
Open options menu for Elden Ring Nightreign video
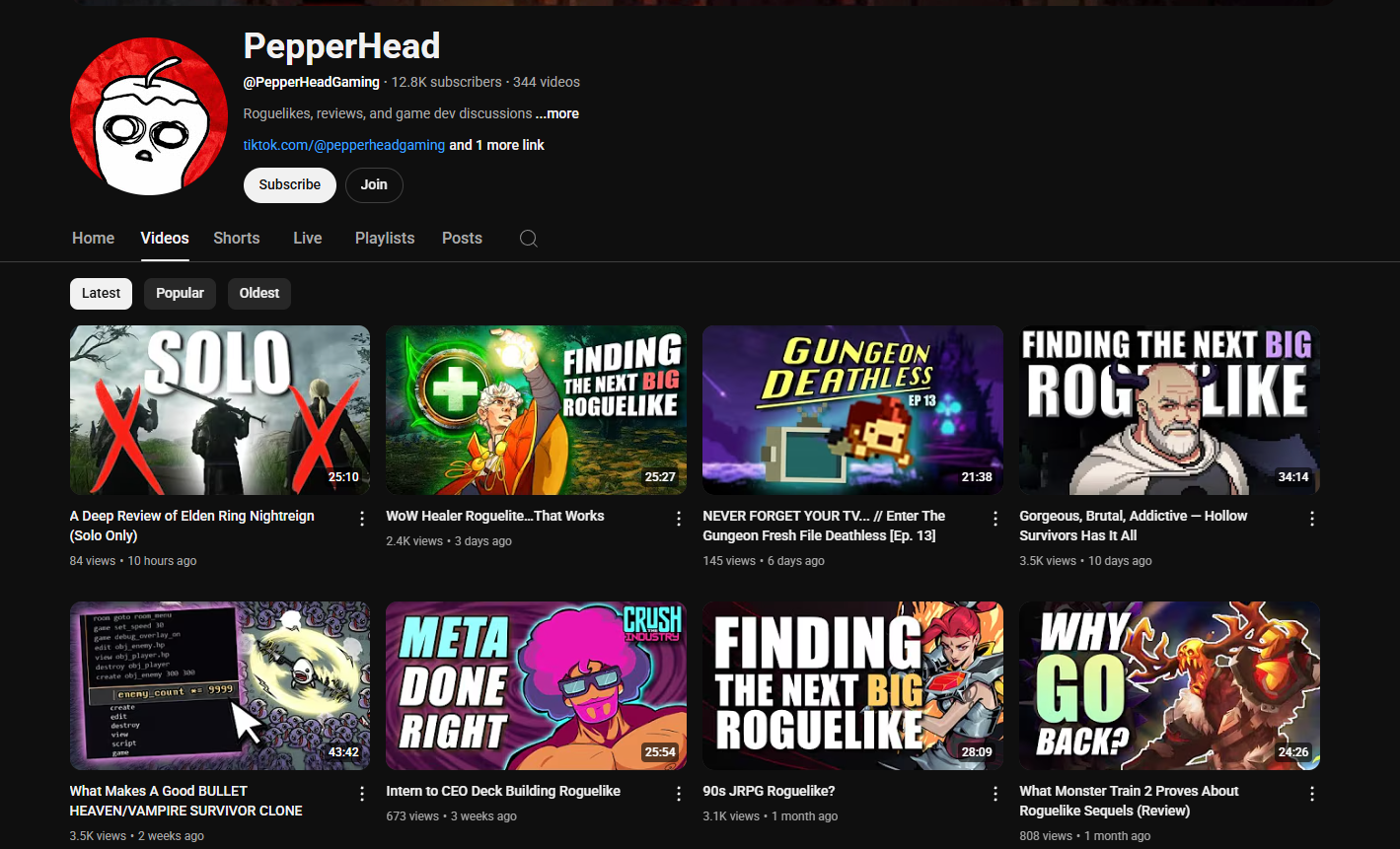point(362,519)
